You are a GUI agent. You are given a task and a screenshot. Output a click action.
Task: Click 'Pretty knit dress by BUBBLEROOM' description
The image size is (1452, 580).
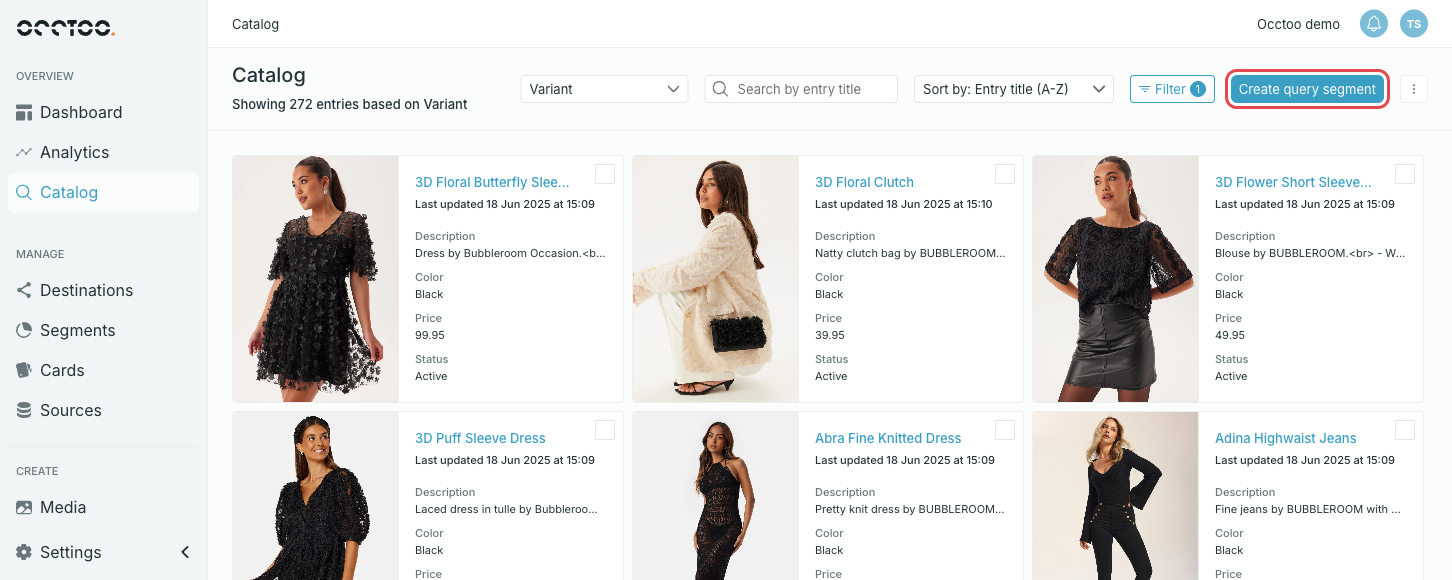pyautogui.click(x=910, y=509)
